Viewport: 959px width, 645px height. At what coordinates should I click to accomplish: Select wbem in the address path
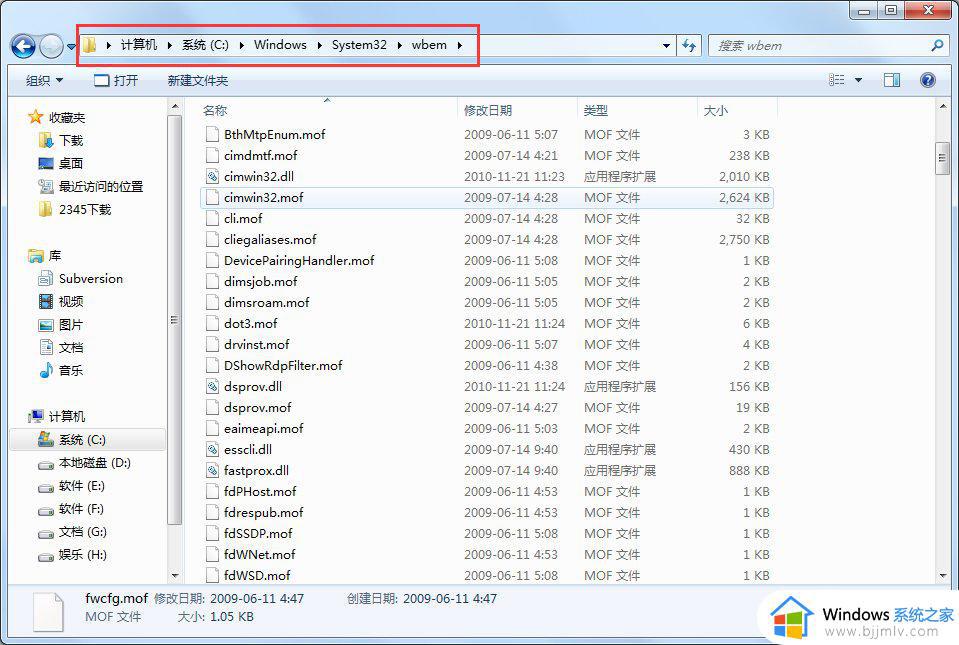click(429, 45)
